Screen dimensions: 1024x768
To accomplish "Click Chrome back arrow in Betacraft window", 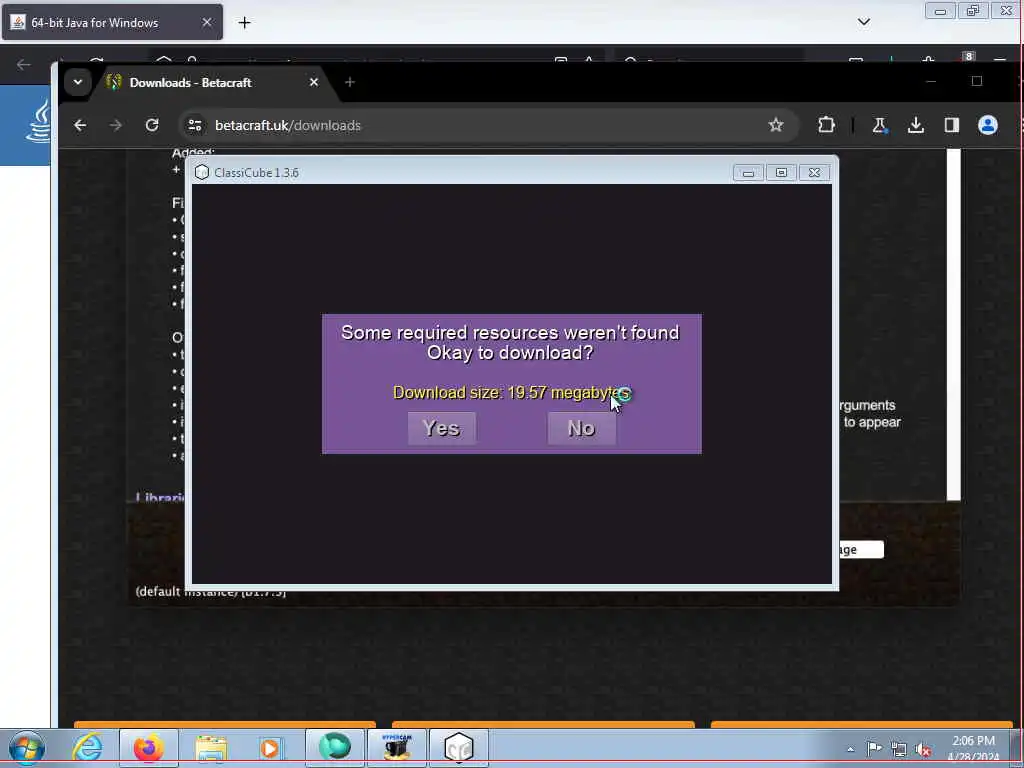I will pyautogui.click(x=80, y=125).
